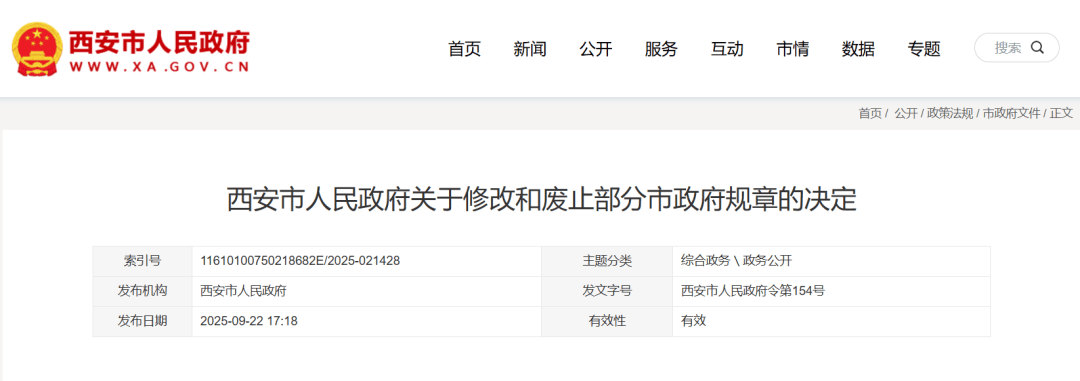Open the 首页 navigation menu
Image resolution: width=1080 pixels, height=381 pixels.
(464, 49)
